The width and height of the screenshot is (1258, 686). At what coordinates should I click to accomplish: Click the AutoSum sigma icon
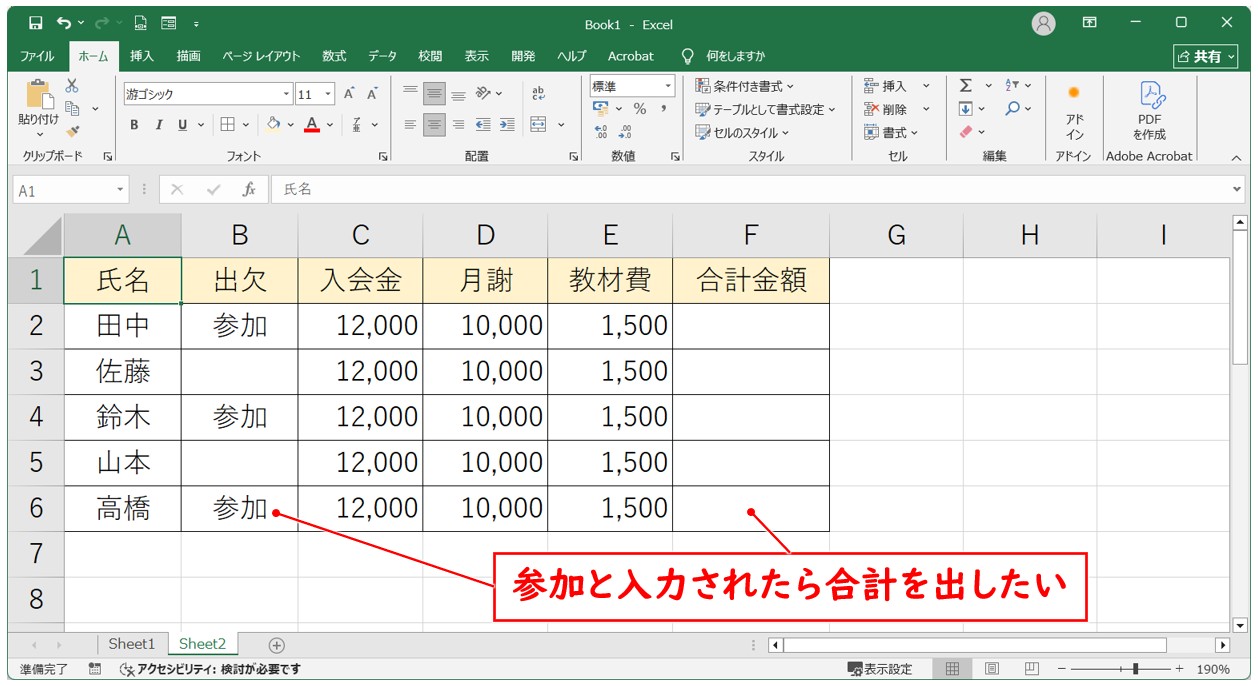pyautogui.click(x=966, y=86)
